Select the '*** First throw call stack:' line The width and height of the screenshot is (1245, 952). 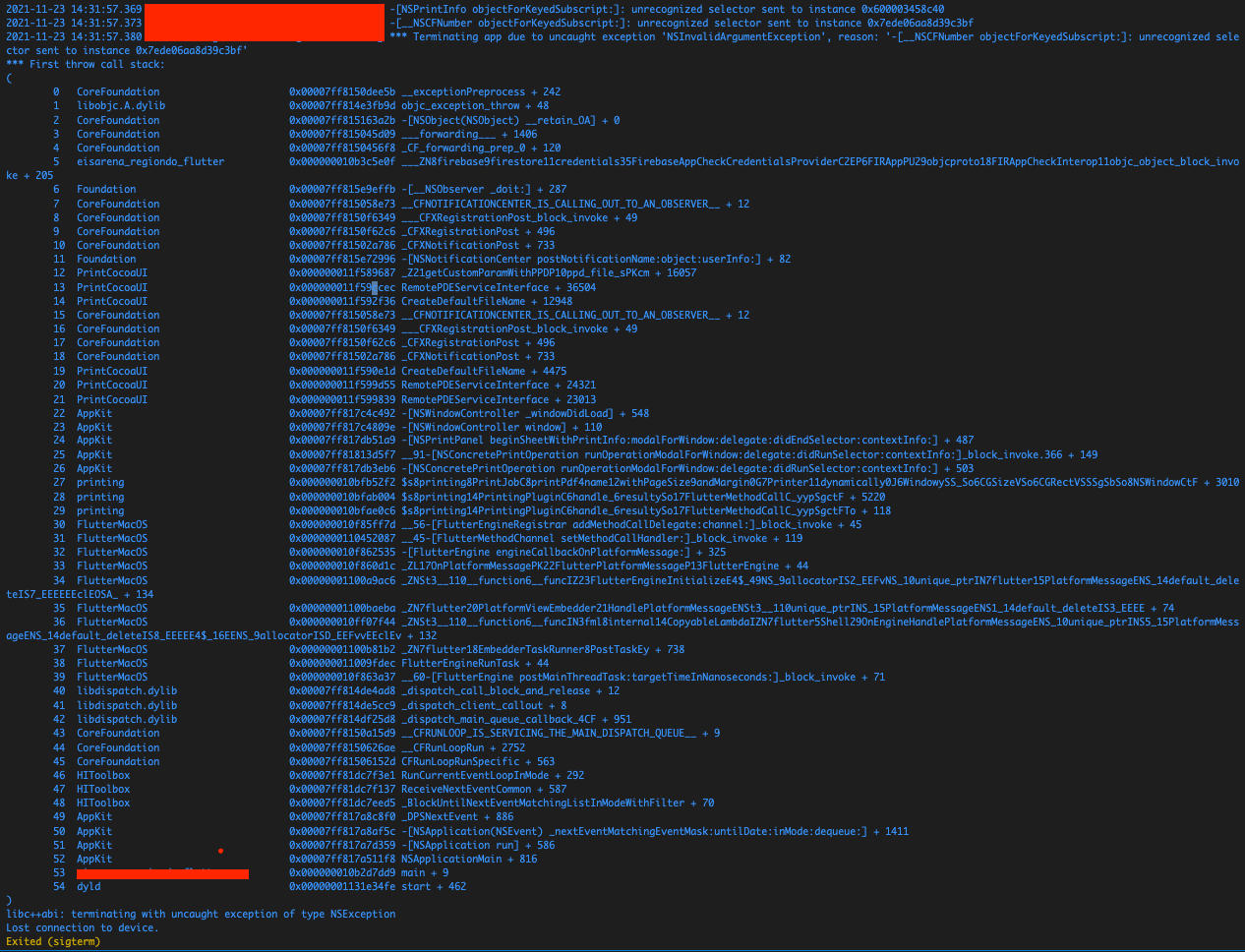(86, 64)
